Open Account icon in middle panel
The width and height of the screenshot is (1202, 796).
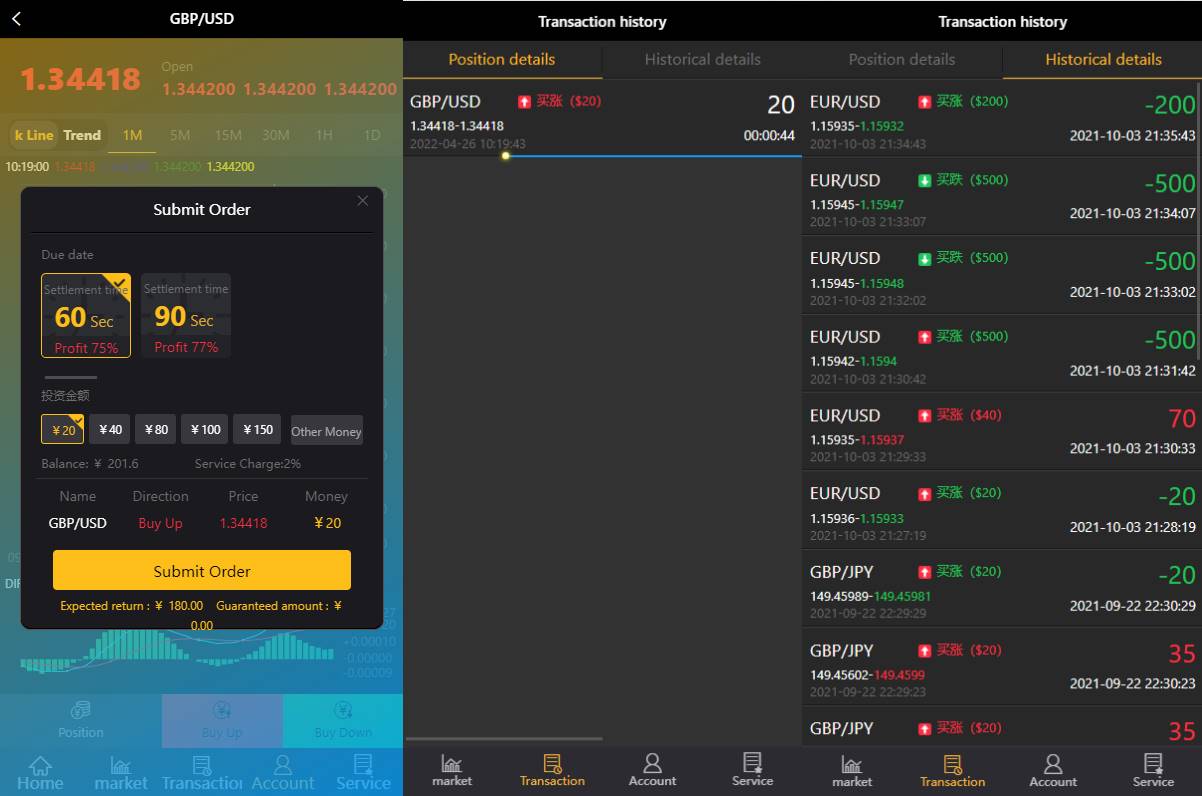point(652,769)
